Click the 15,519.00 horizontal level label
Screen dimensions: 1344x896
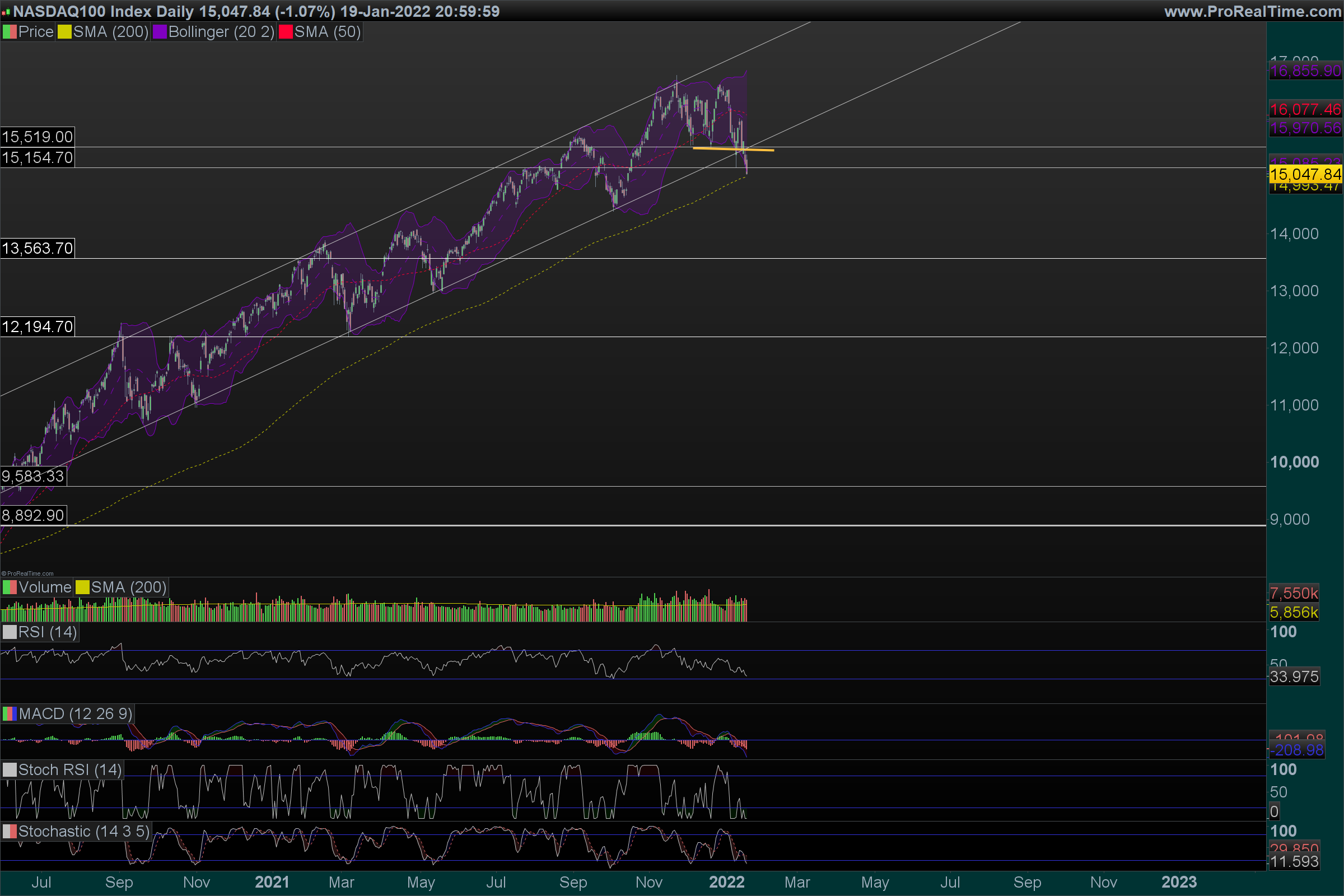(x=37, y=137)
